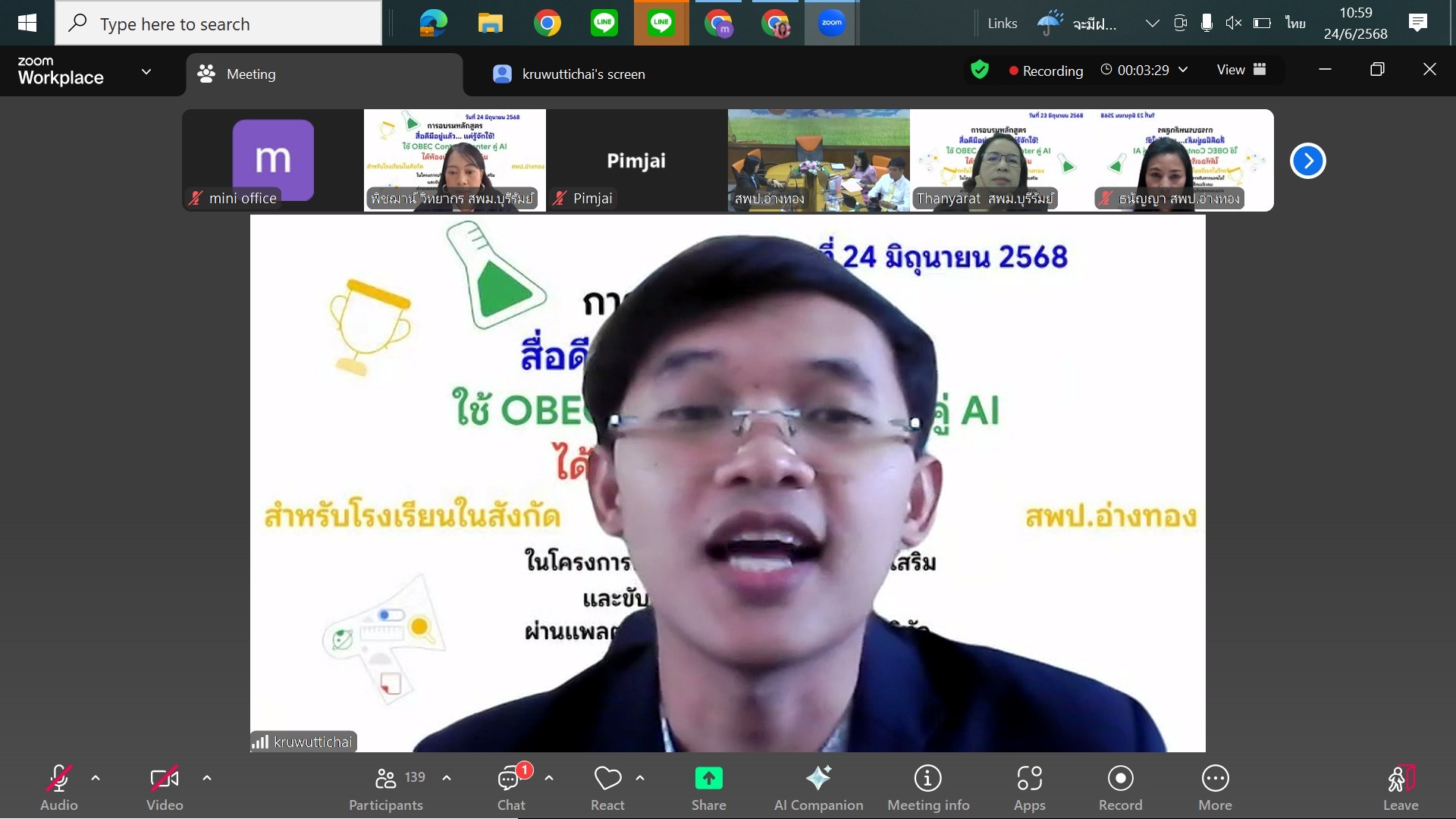Open first LINE app on taskbar

(x=604, y=23)
